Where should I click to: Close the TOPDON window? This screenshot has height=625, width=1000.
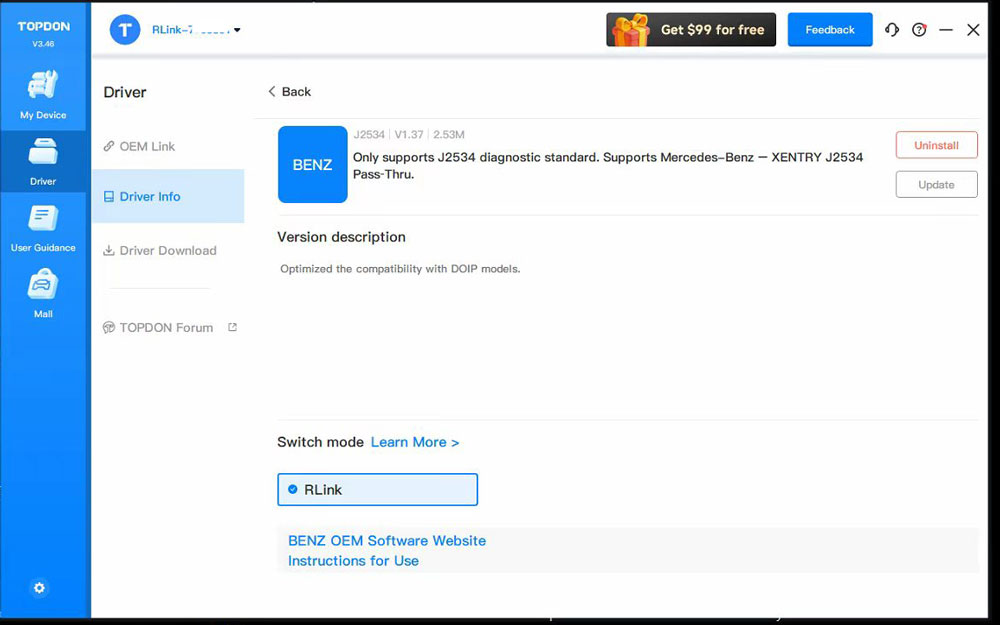pyautogui.click(x=973, y=30)
